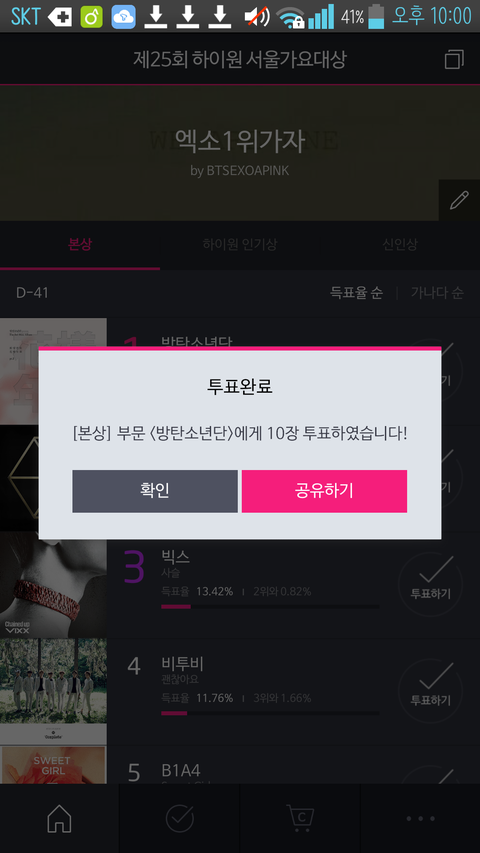This screenshot has width=480, height=853.
Task: Tap the 확인 confirm button
Action: [x=155, y=491]
